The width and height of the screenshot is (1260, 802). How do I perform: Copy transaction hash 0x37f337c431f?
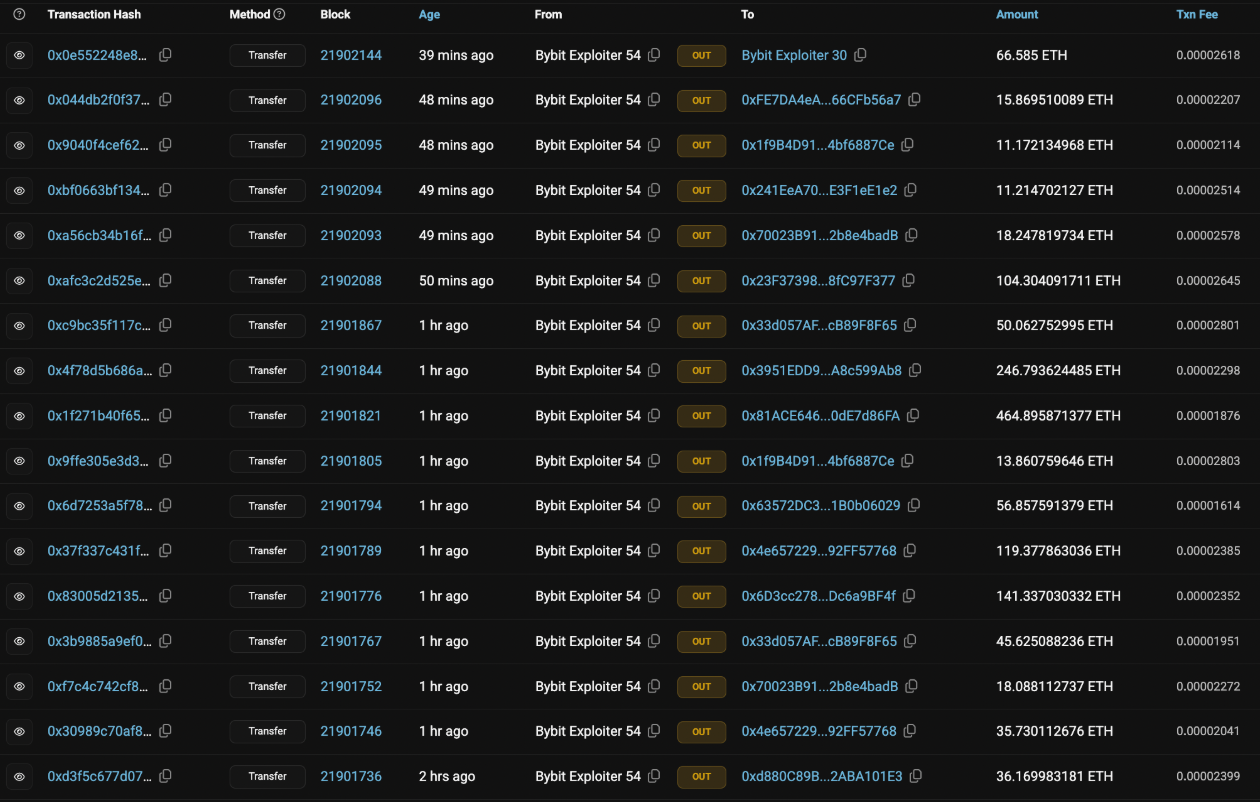pyautogui.click(x=165, y=551)
